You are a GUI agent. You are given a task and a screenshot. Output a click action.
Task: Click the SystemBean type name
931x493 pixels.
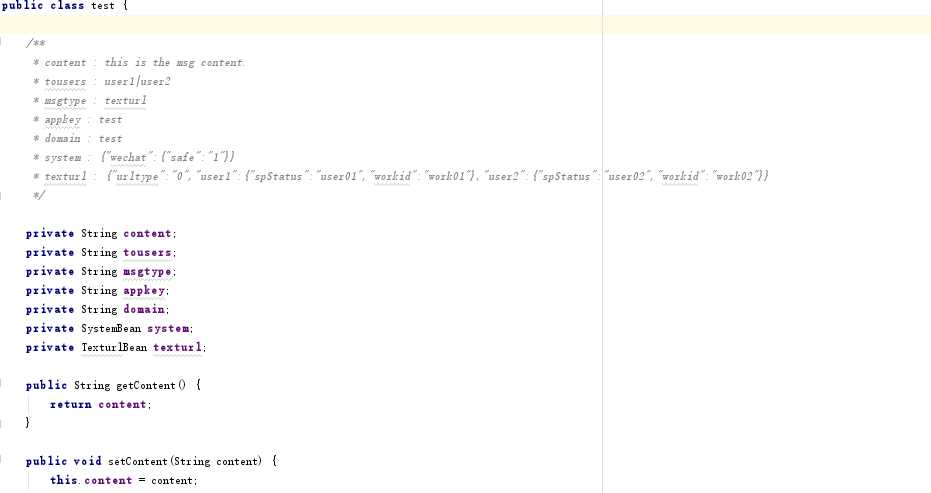(x=111, y=328)
